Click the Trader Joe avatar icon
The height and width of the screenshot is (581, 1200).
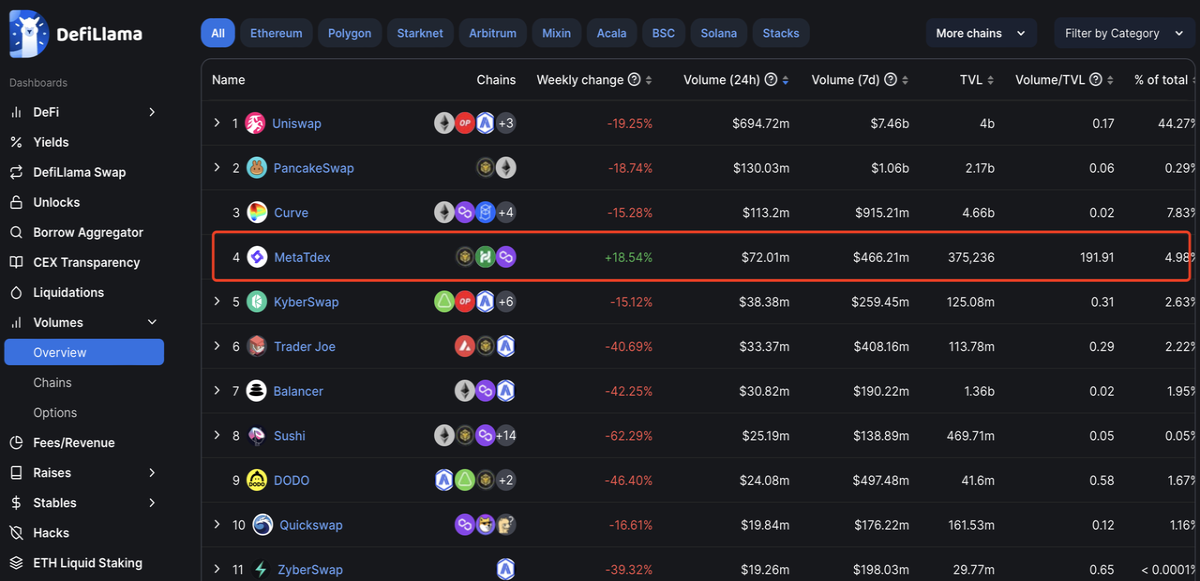click(256, 346)
